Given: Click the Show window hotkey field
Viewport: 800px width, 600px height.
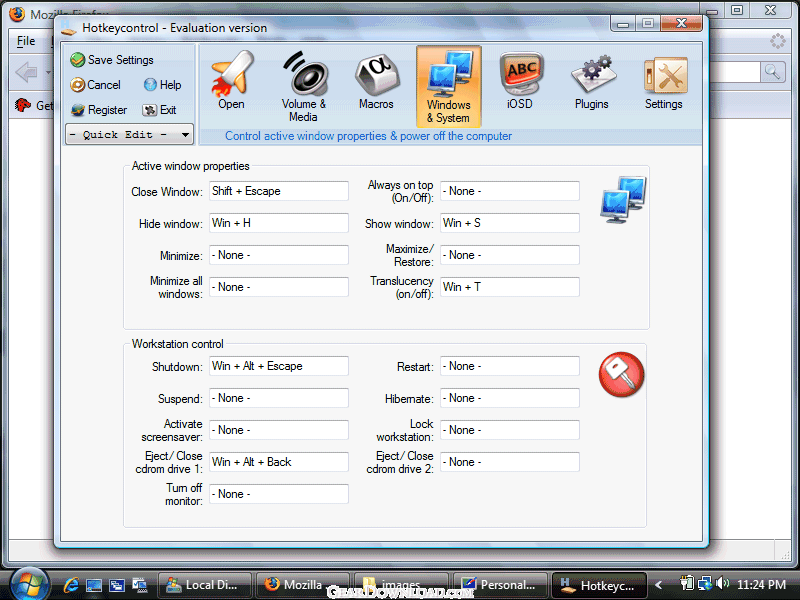Looking at the screenshot, I should [x=510, y=223].
